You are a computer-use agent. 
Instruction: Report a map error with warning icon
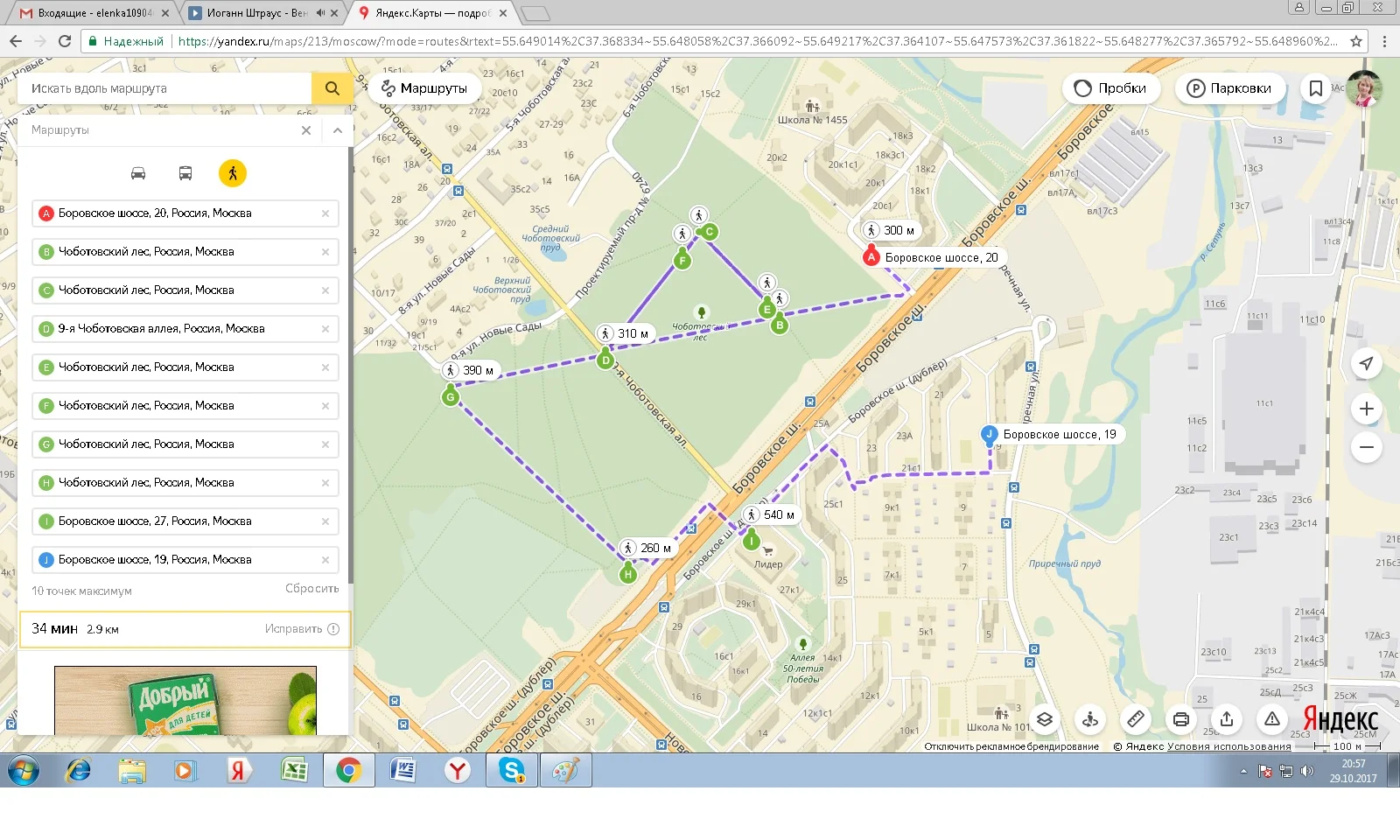point(1272,719)
